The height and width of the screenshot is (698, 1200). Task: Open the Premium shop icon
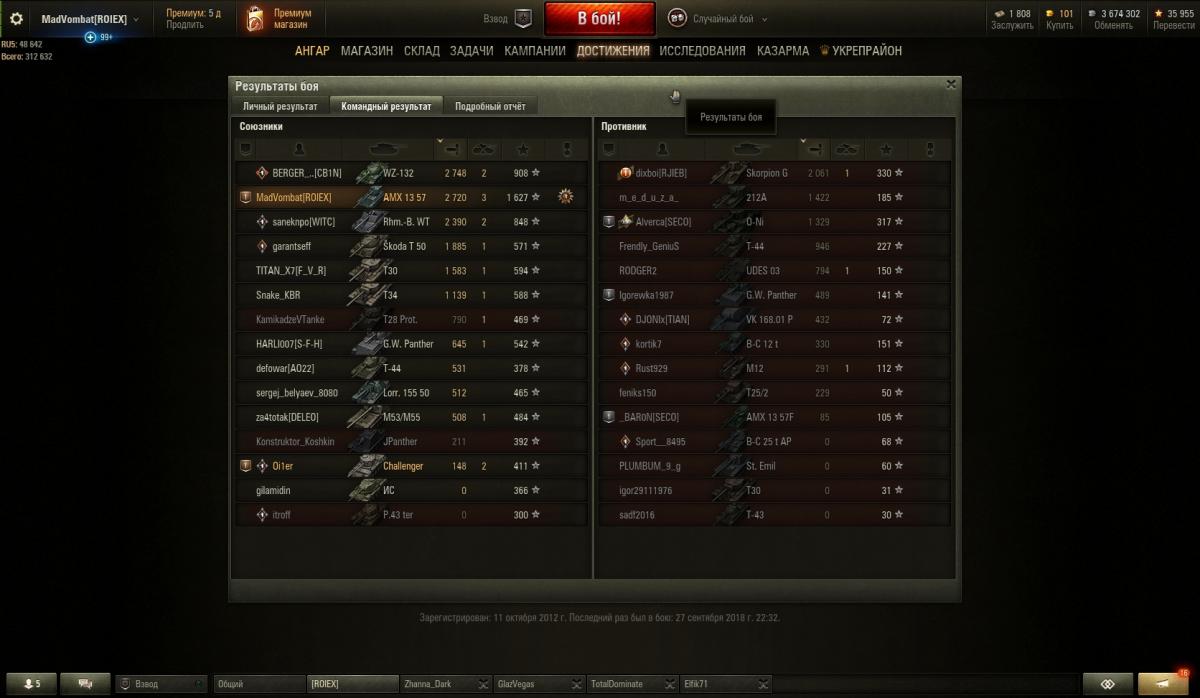pos(255,19)
